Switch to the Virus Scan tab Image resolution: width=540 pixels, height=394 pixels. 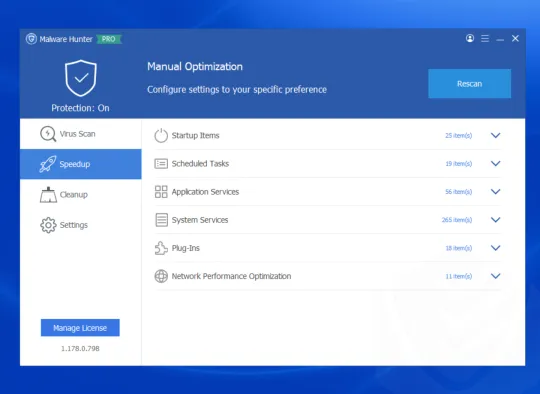click(x=81, y=134)
